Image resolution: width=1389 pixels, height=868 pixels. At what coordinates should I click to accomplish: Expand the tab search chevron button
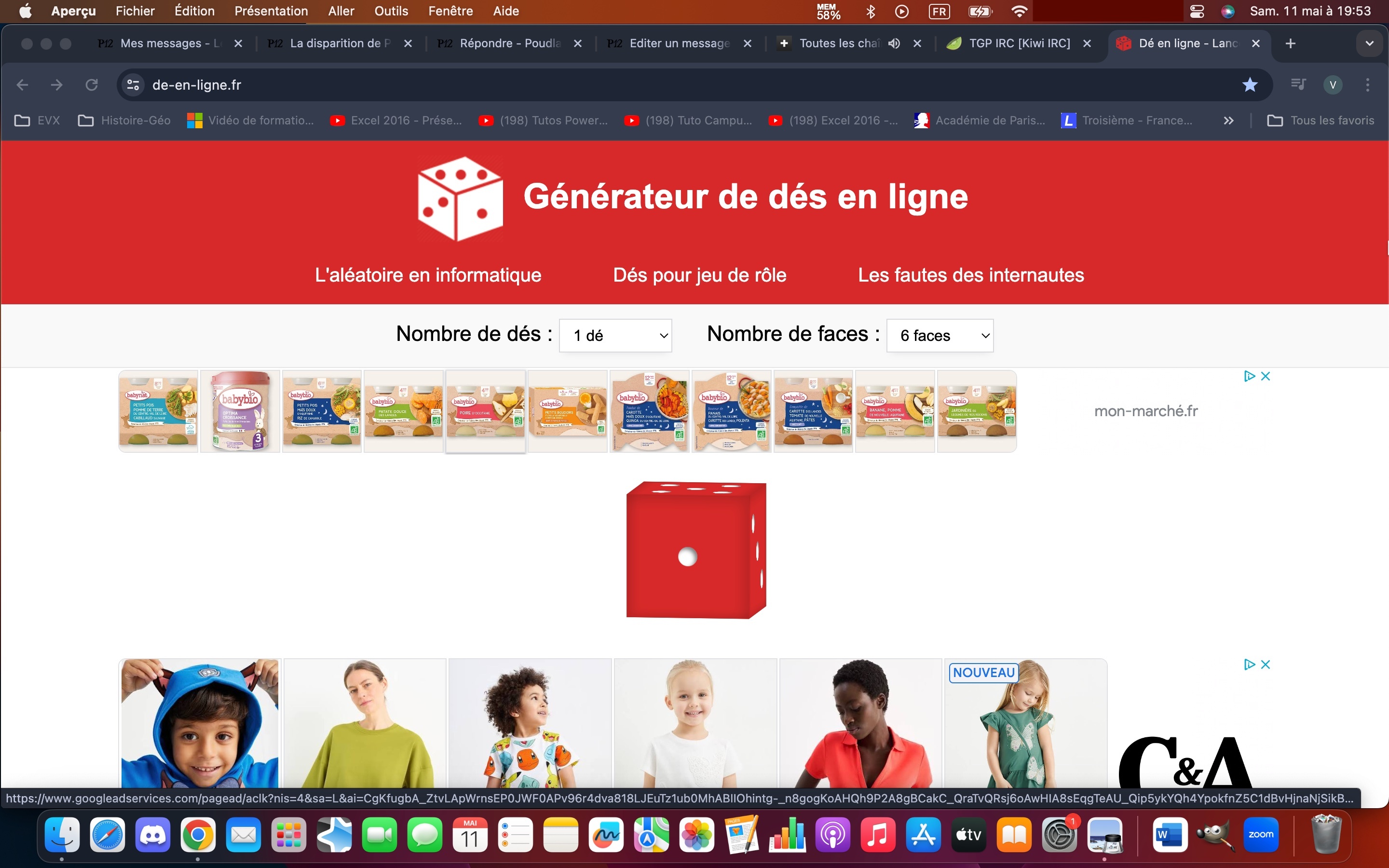[x=1370, y=43]
